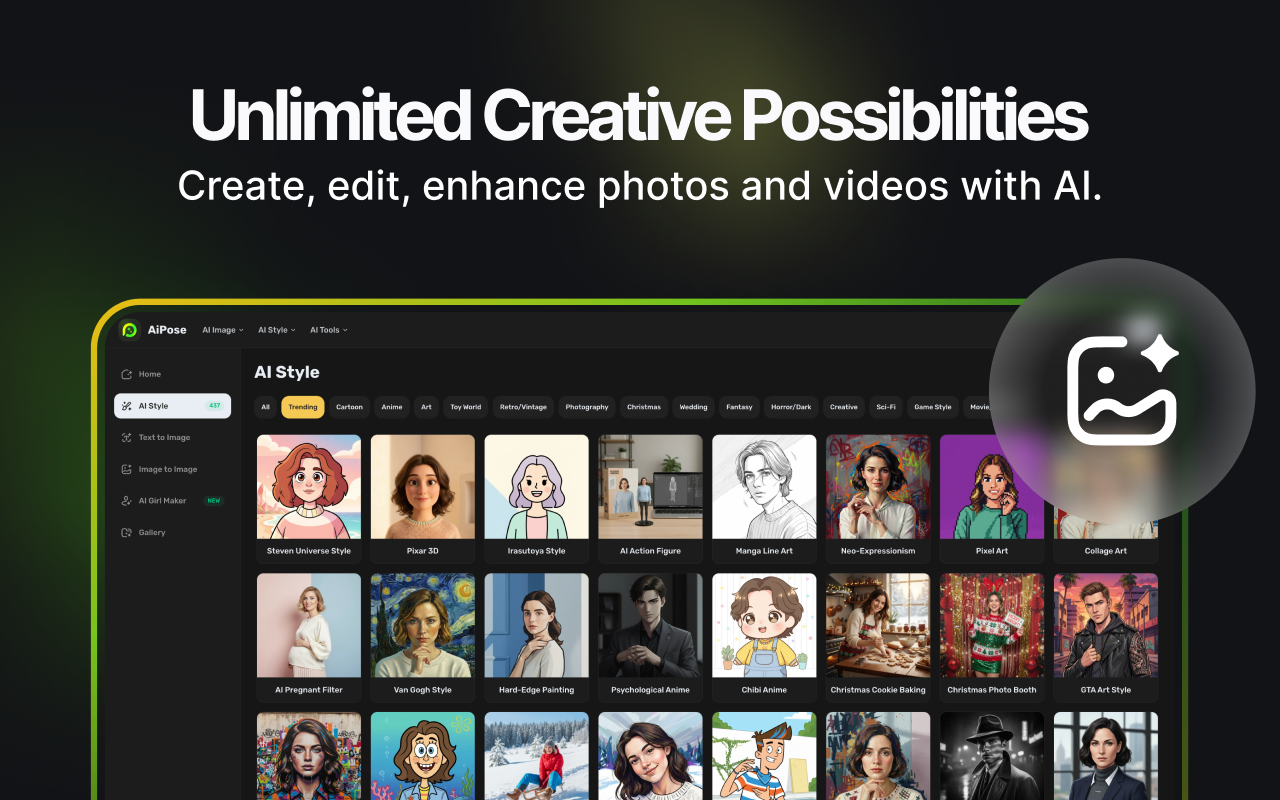Show the Toy World category

pos(466,407)
